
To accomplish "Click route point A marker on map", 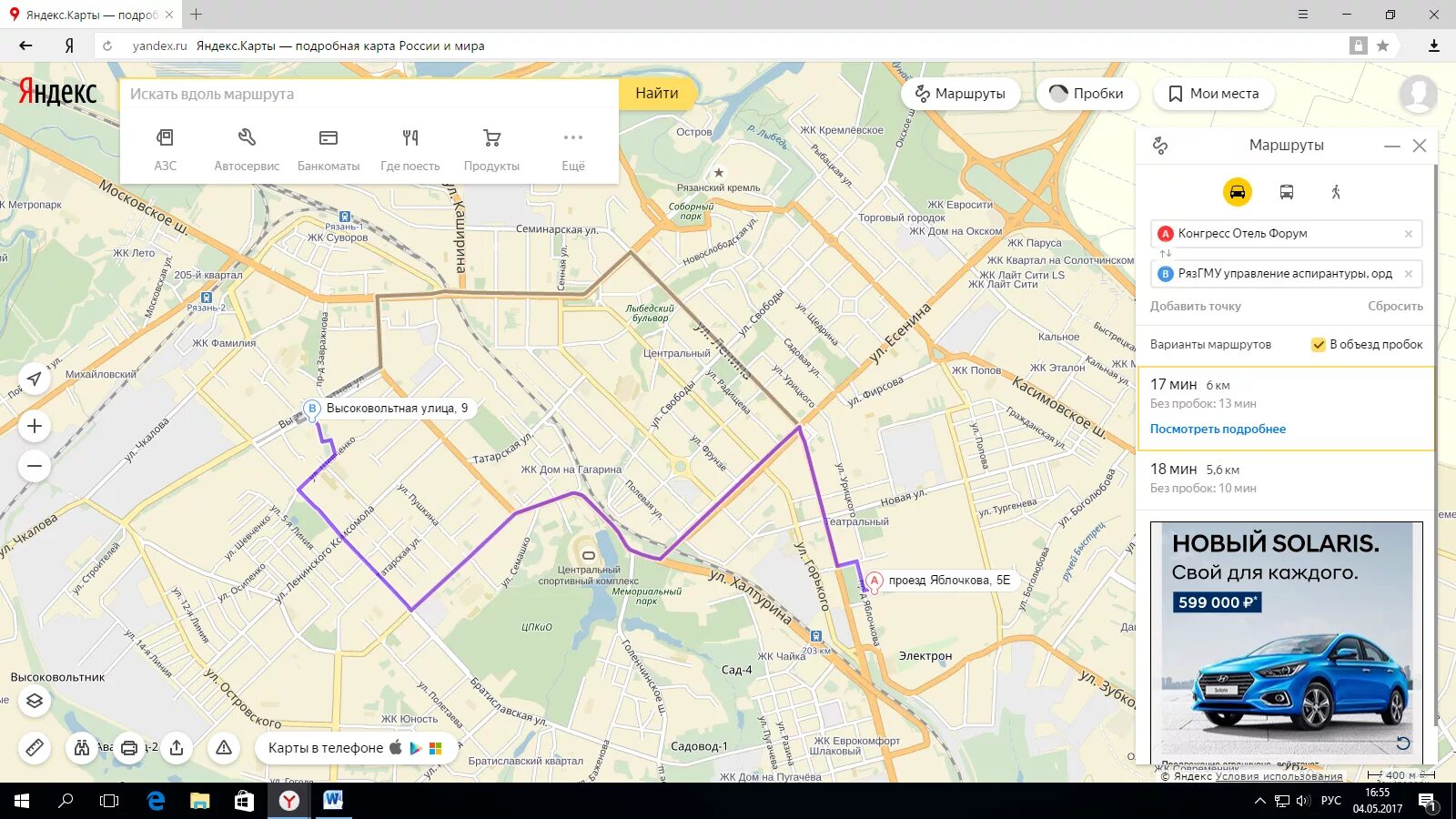I will [x=874, y=580].
